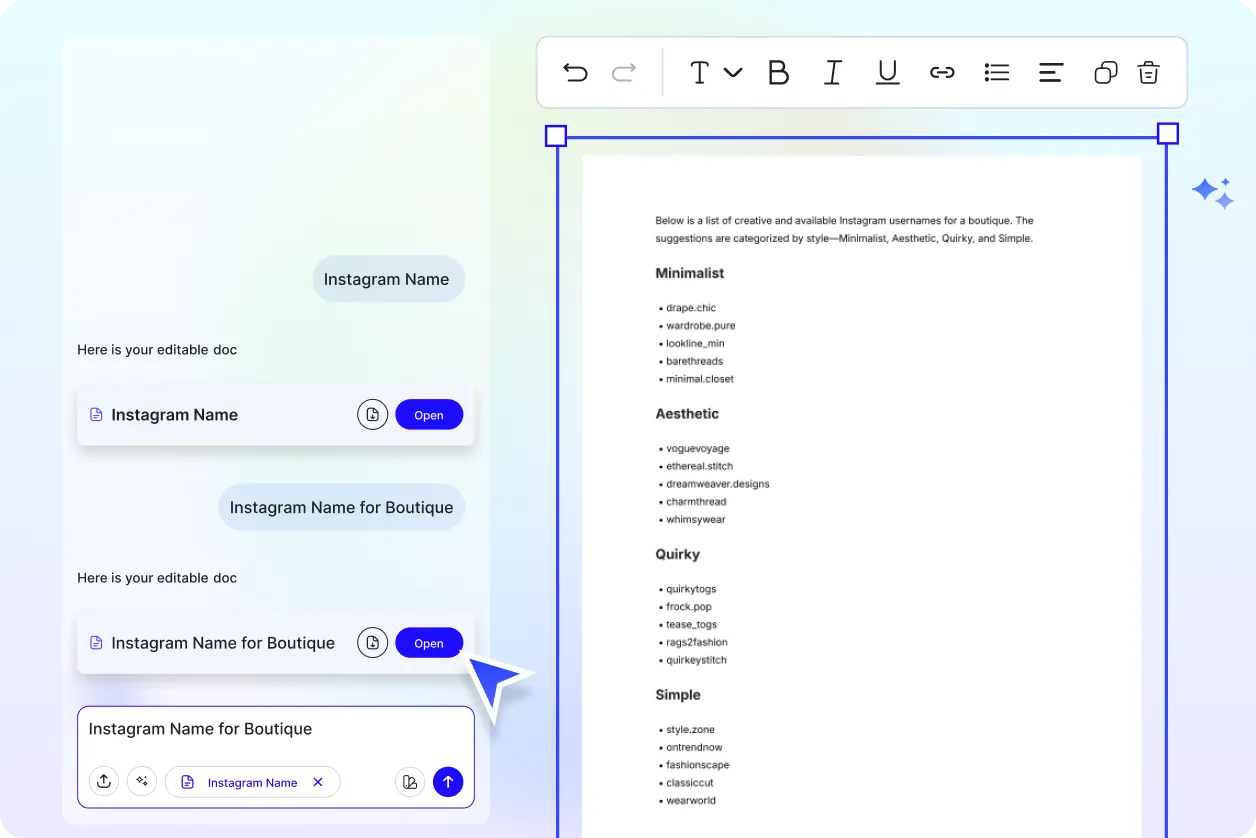Open the text alignment option

coord(1050,72)
